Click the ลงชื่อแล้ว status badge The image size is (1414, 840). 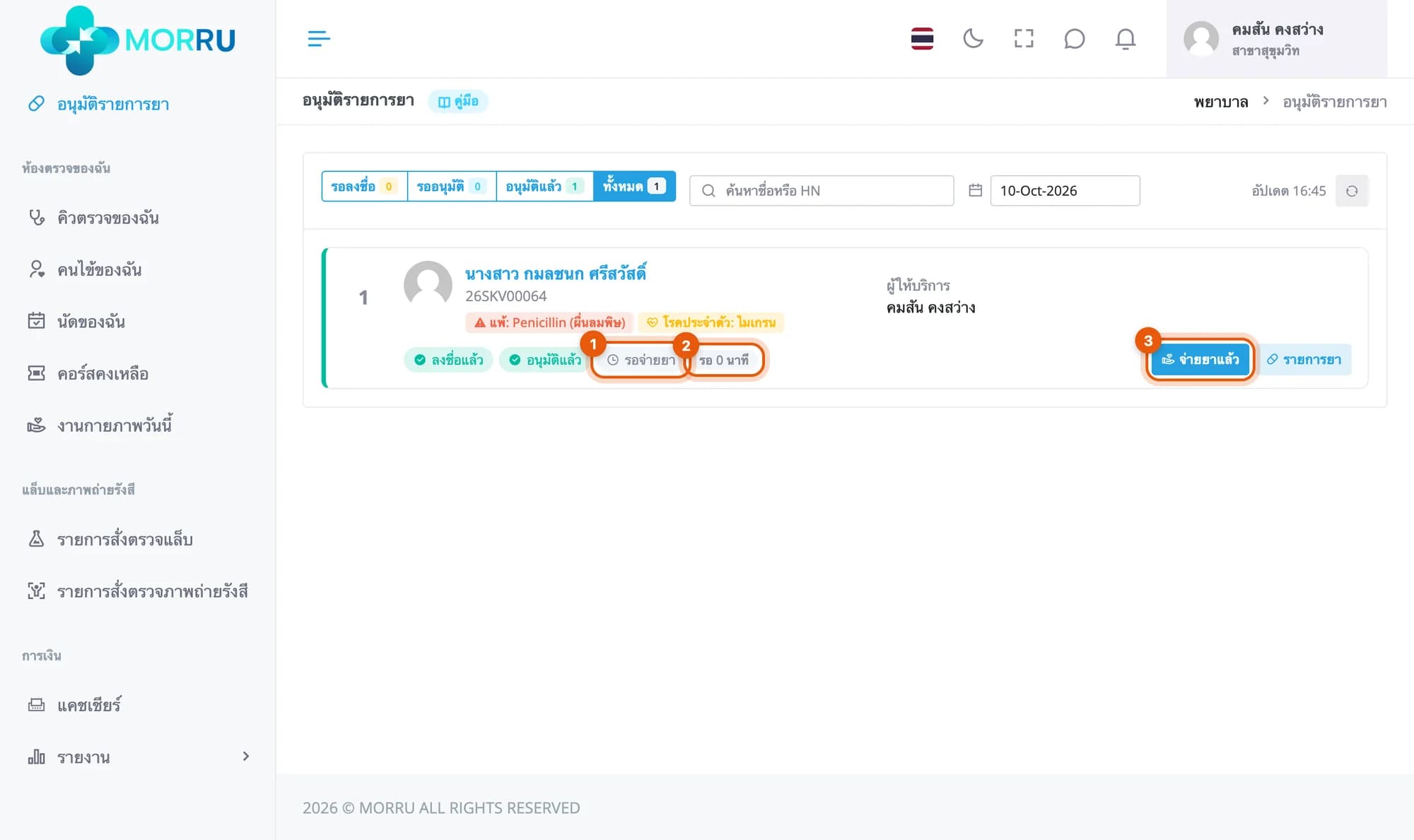tap(448, 360)
